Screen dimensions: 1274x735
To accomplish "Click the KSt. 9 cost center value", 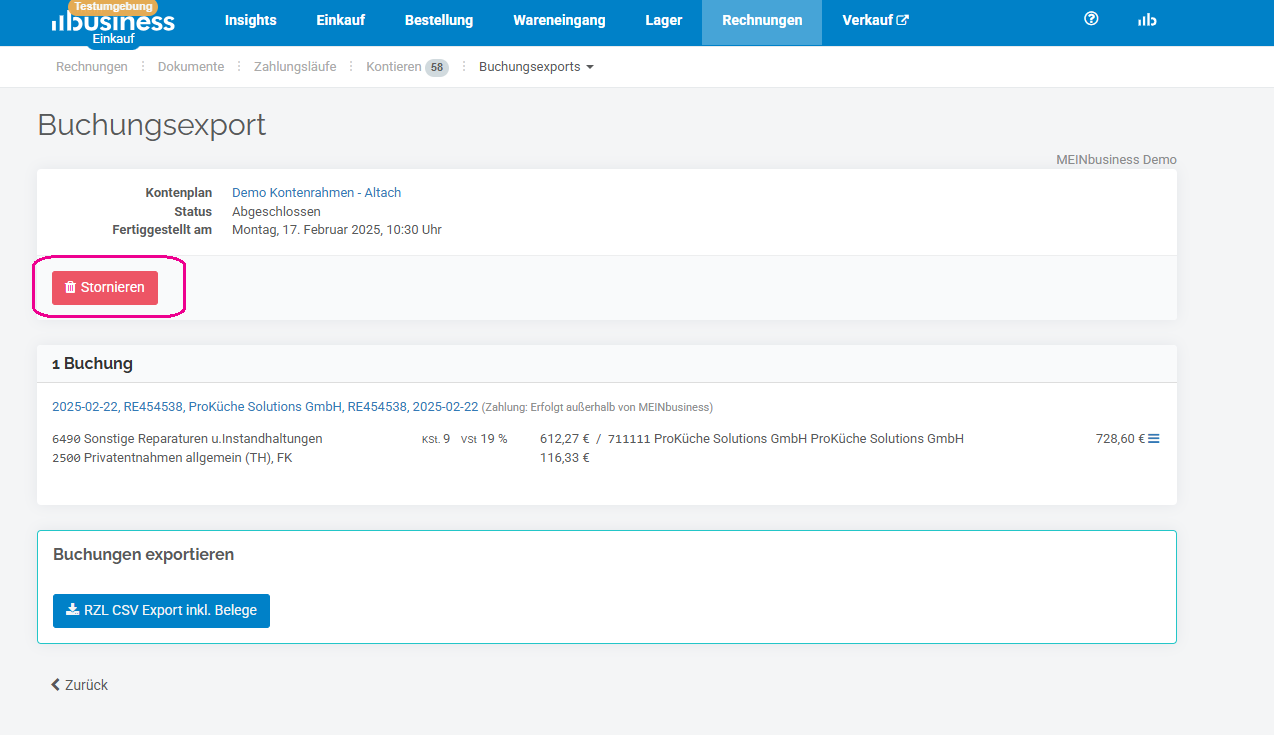I will pyautogui.click(x=436, y=439).
